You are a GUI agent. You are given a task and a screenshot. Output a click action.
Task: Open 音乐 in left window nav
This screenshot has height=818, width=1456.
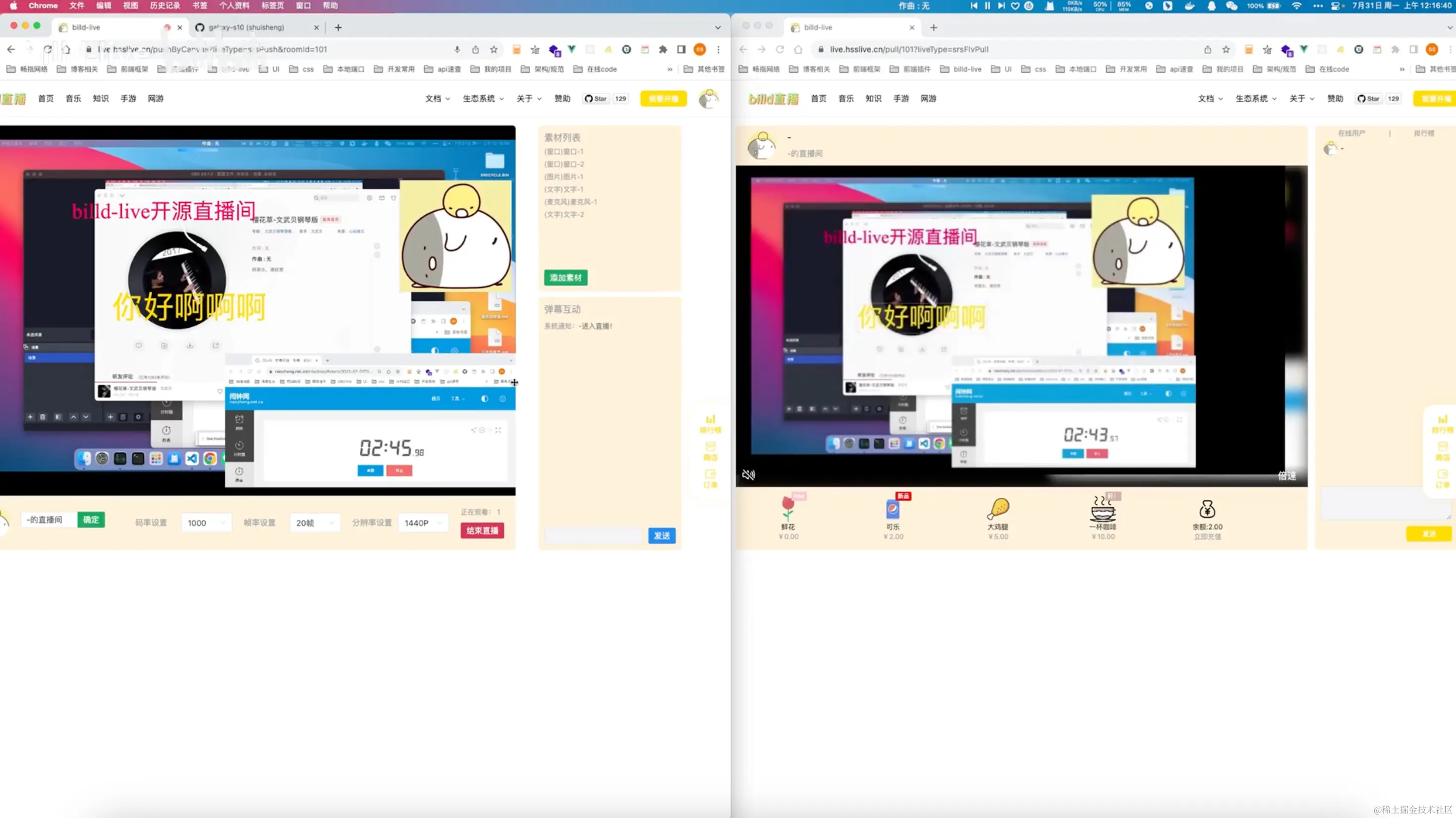pos(73,98)
